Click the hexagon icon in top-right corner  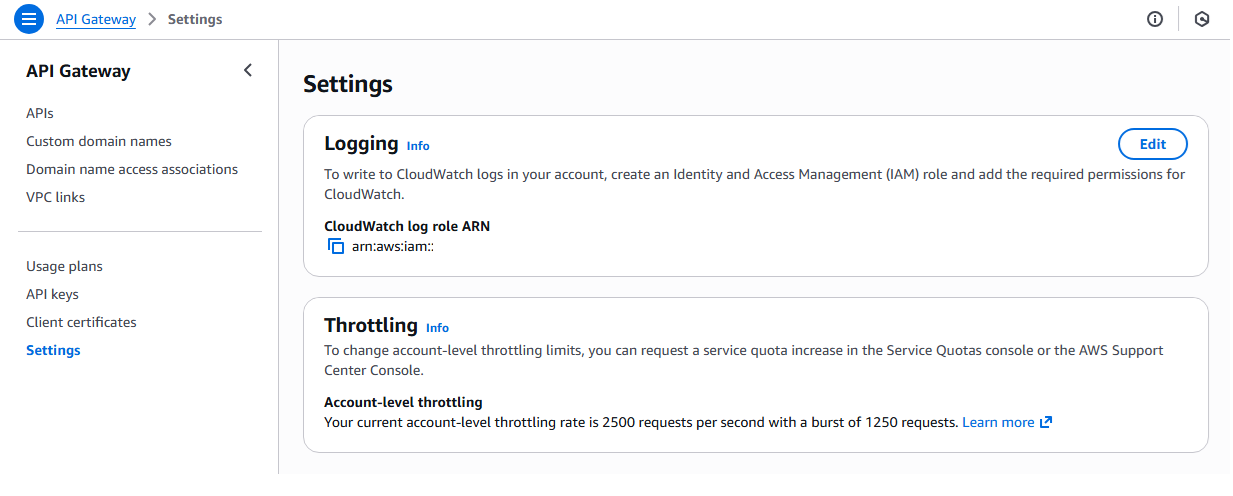1202,19
